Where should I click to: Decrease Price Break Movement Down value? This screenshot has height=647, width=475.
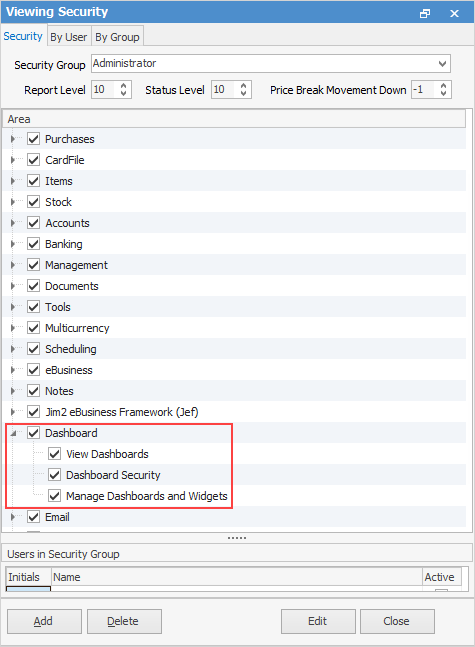point(444,94)
